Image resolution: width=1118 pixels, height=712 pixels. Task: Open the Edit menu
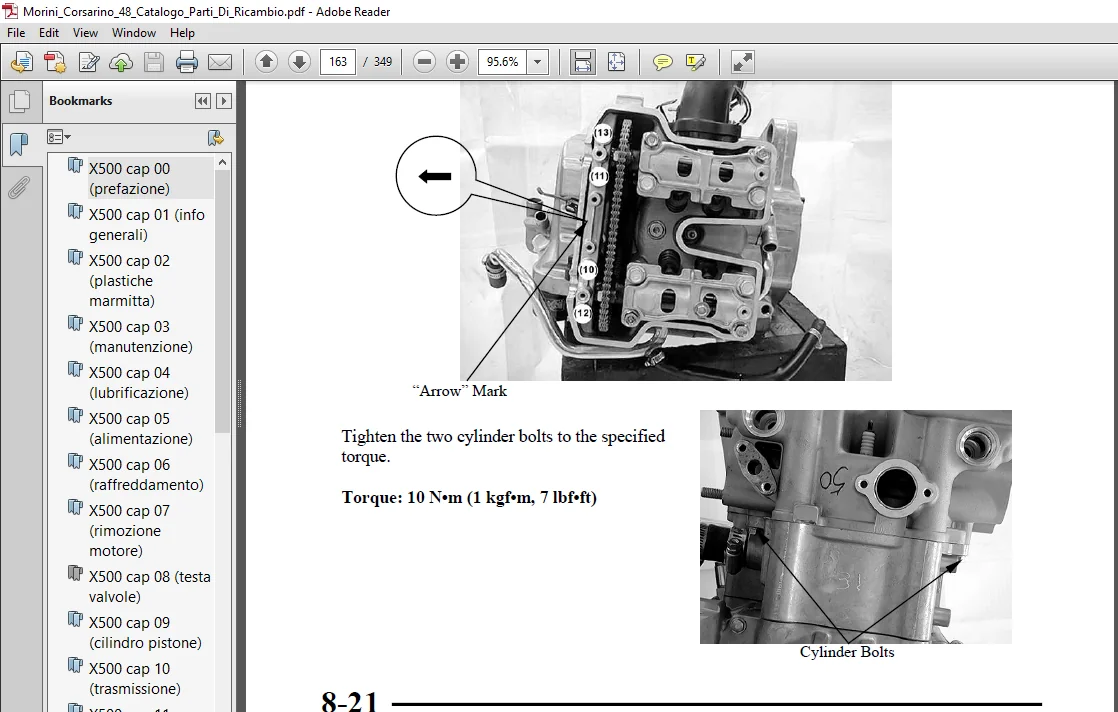coord(48,33)
